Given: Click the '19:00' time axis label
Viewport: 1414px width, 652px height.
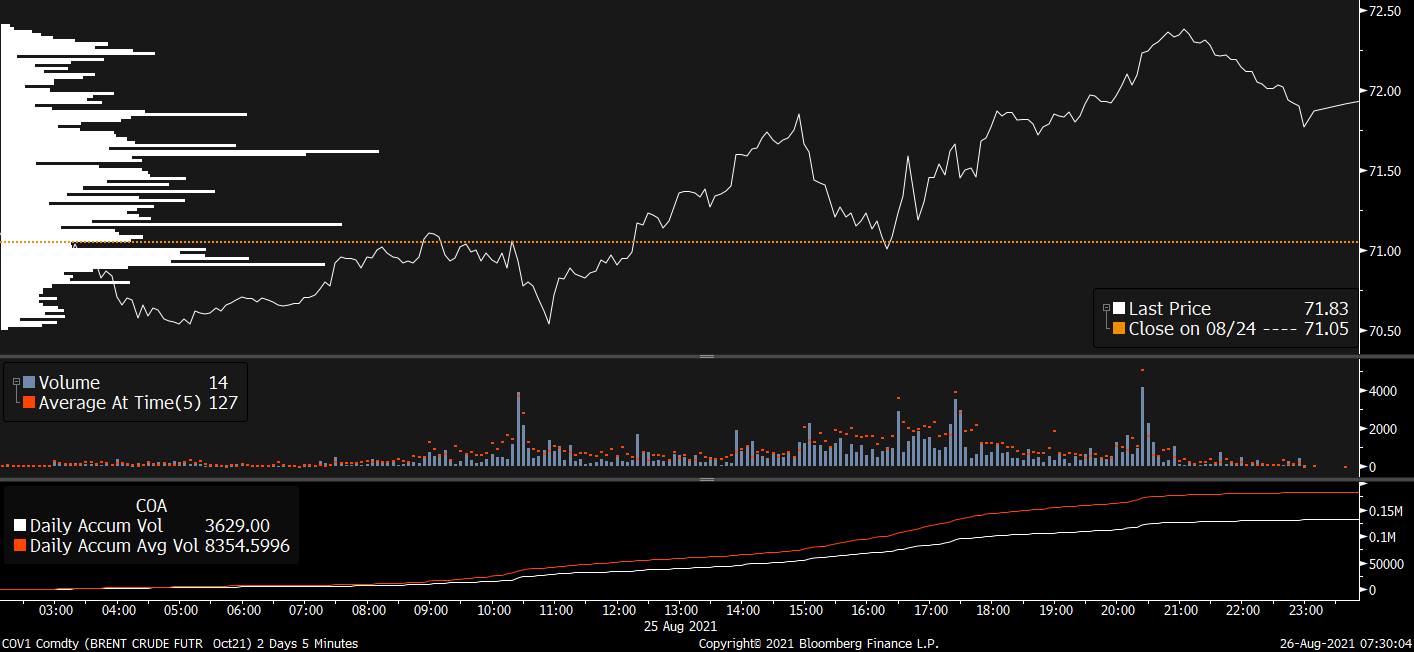Looking at the screenshot, I should coord(1056,610).
